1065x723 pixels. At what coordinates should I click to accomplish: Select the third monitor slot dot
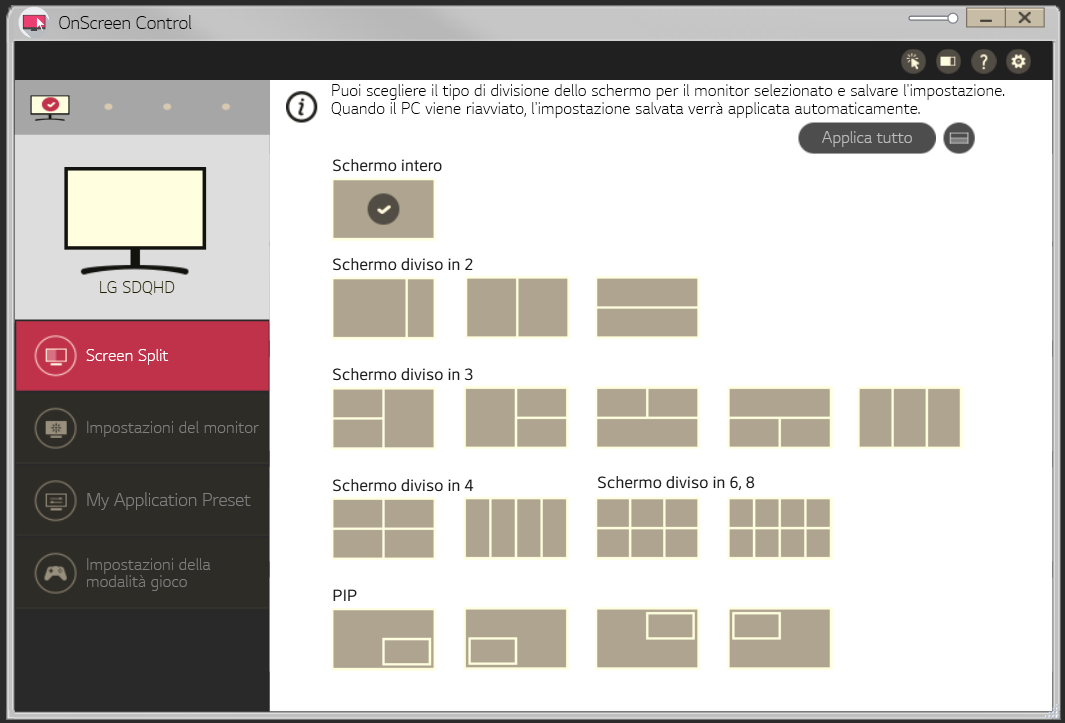coord(167,107)
